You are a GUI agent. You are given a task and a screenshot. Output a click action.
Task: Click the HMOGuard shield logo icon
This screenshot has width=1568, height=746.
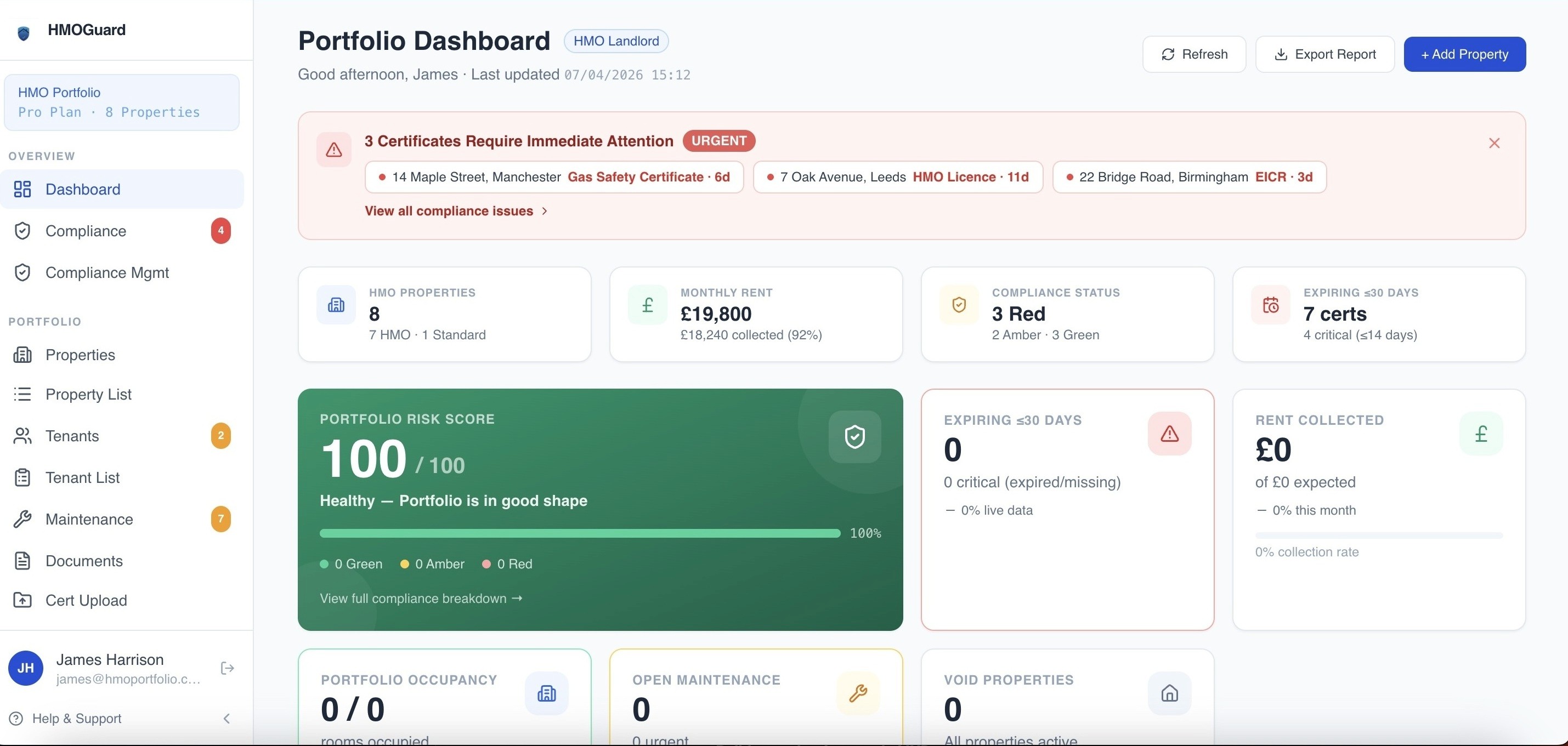click(x=24, y=33)
